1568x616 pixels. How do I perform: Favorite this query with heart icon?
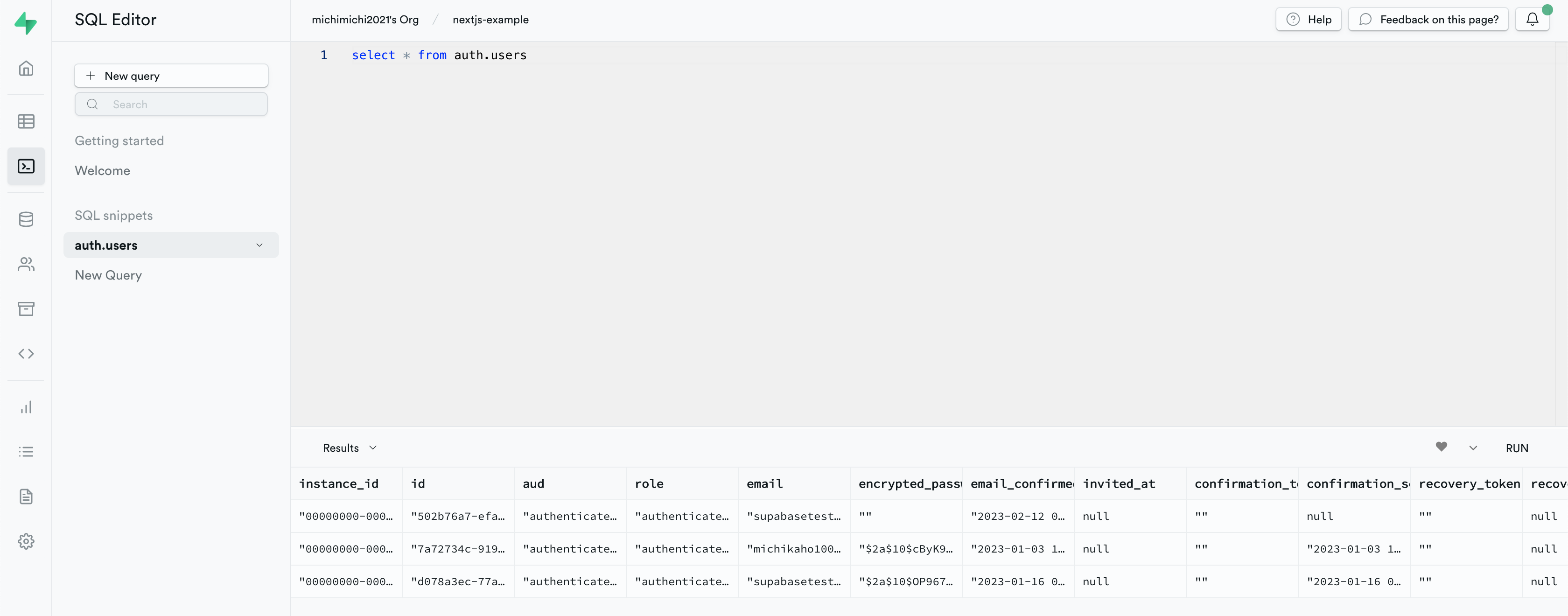click(x=1441, y=447)
